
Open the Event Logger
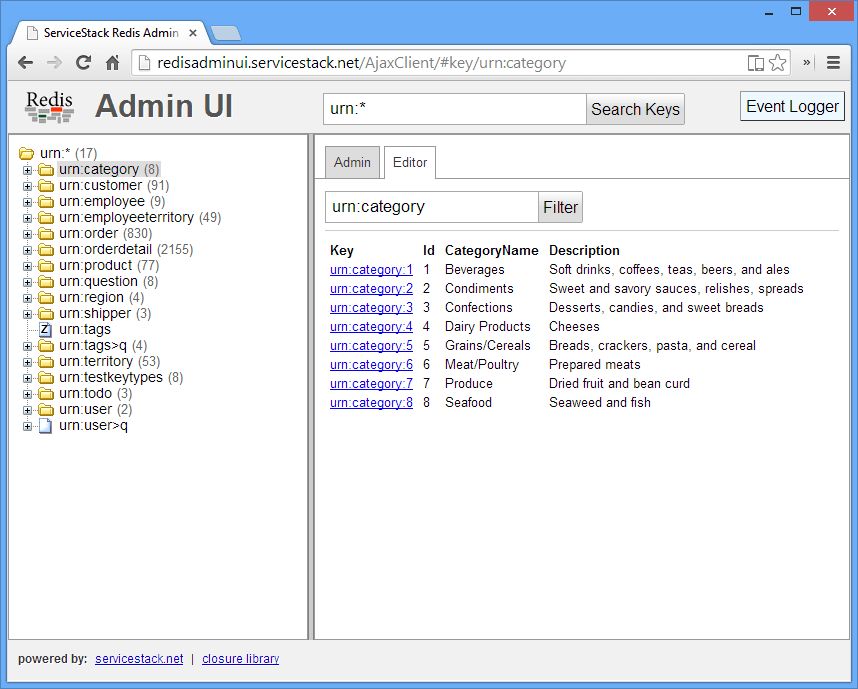pos(792,105)
